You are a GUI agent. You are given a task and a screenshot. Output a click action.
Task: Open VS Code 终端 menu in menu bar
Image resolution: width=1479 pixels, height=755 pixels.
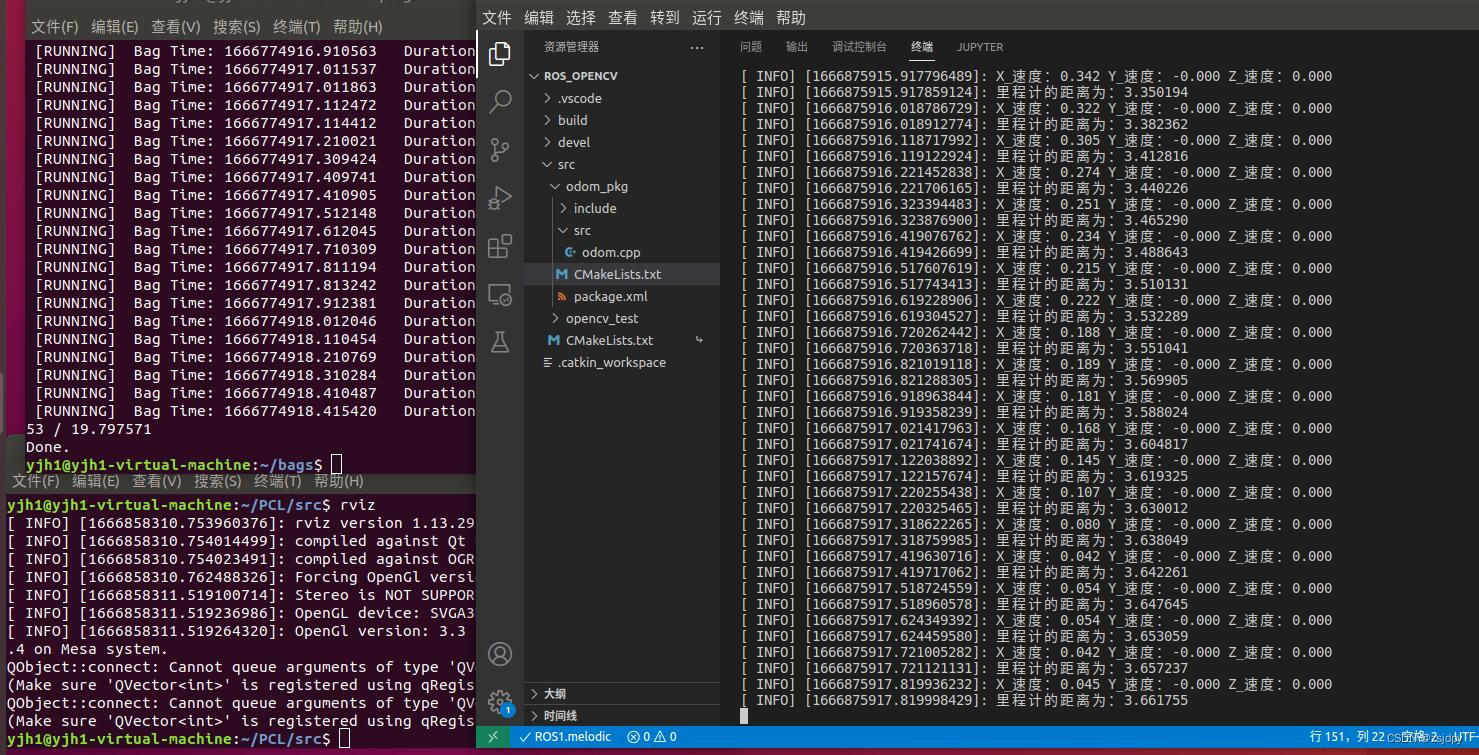pyautogui.click(x=748, y=18)
